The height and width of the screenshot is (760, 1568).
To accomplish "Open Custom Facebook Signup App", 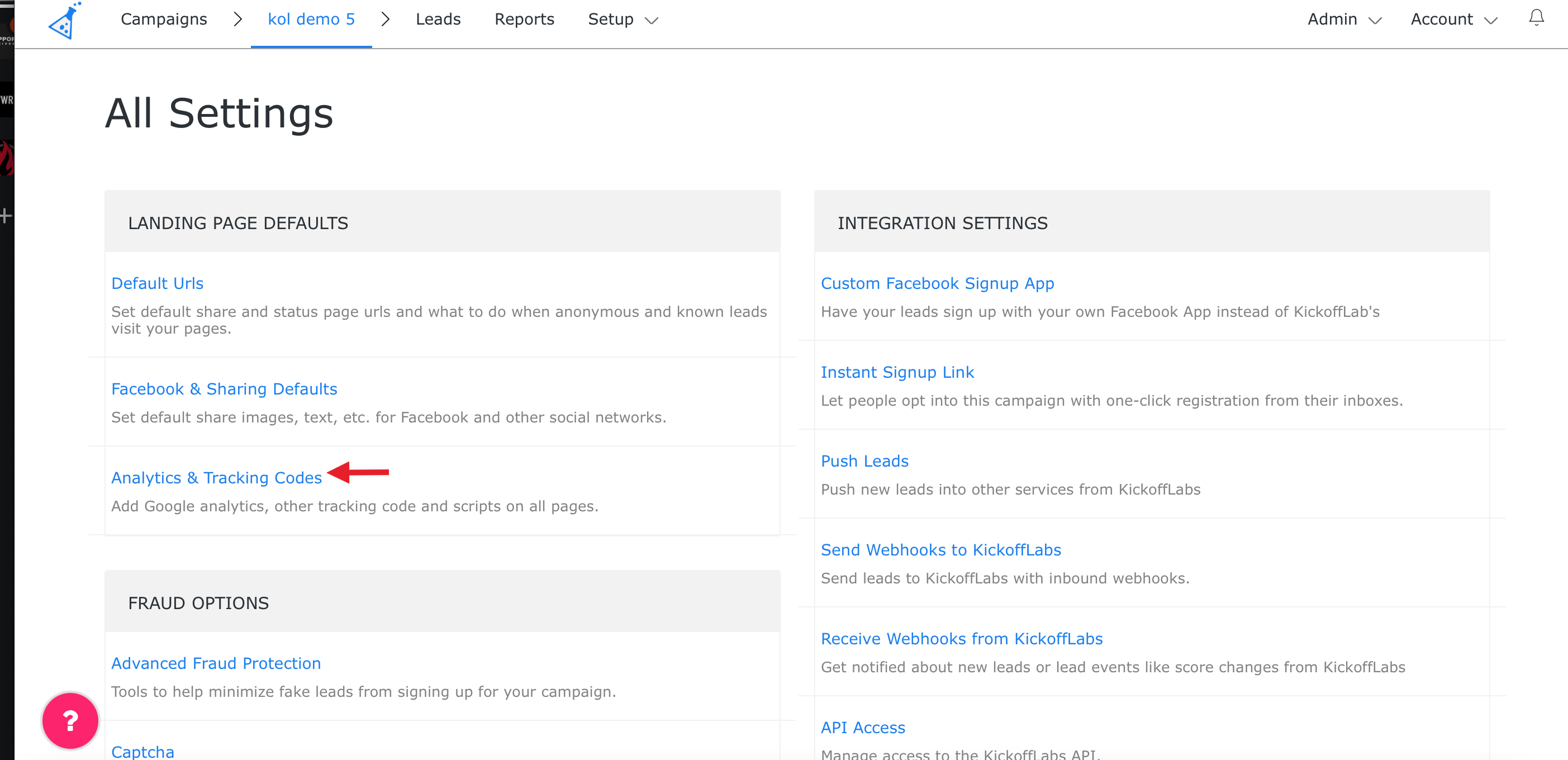I will [x=938, y=283].
